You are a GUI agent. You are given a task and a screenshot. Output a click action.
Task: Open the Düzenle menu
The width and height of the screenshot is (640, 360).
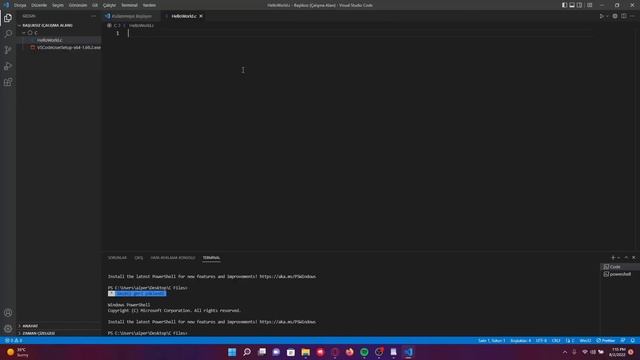coord(39,5)
